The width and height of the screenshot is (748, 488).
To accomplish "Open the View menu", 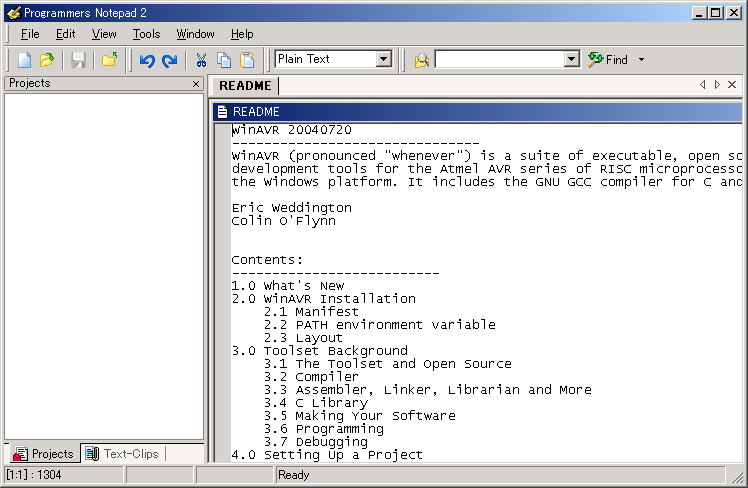I will tap(104, 34).
